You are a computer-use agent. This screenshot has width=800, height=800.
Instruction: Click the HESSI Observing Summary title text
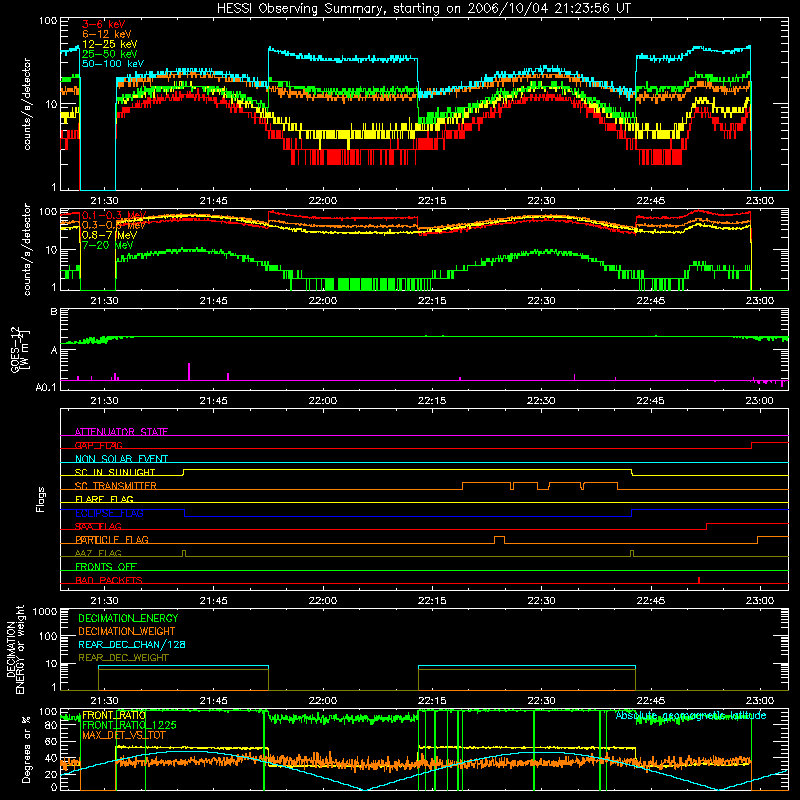pyautogui.click(x=423, y=9)
